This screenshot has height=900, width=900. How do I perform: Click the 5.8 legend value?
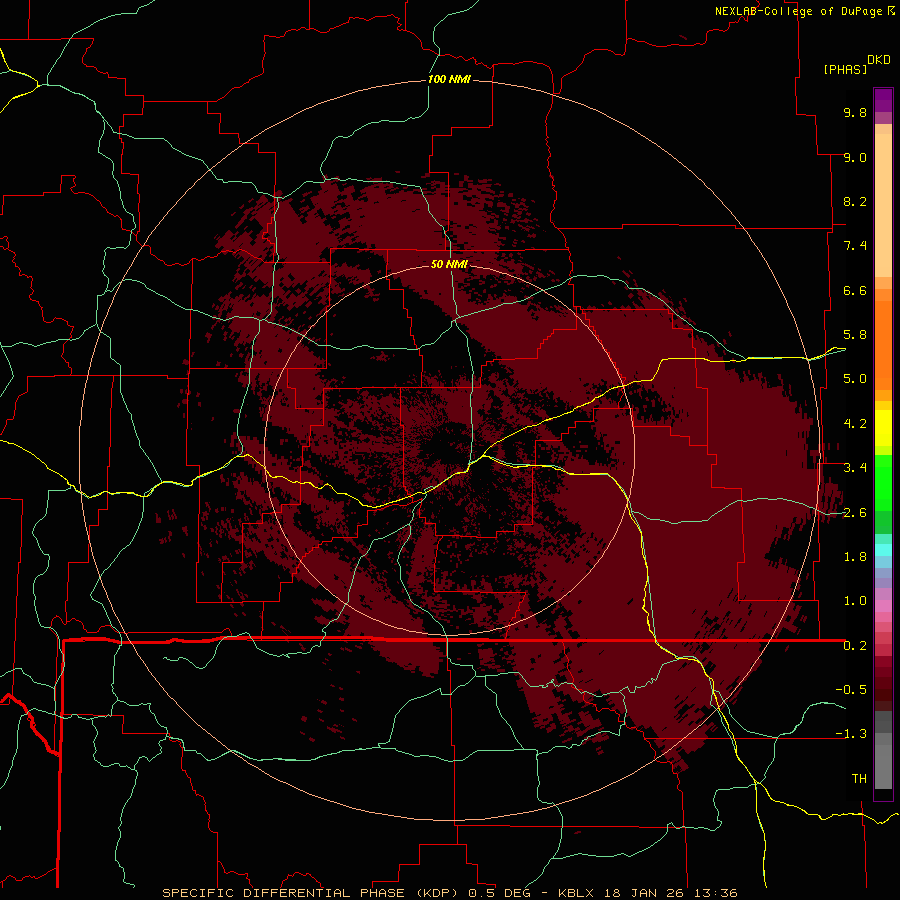(x=855, y=335)
